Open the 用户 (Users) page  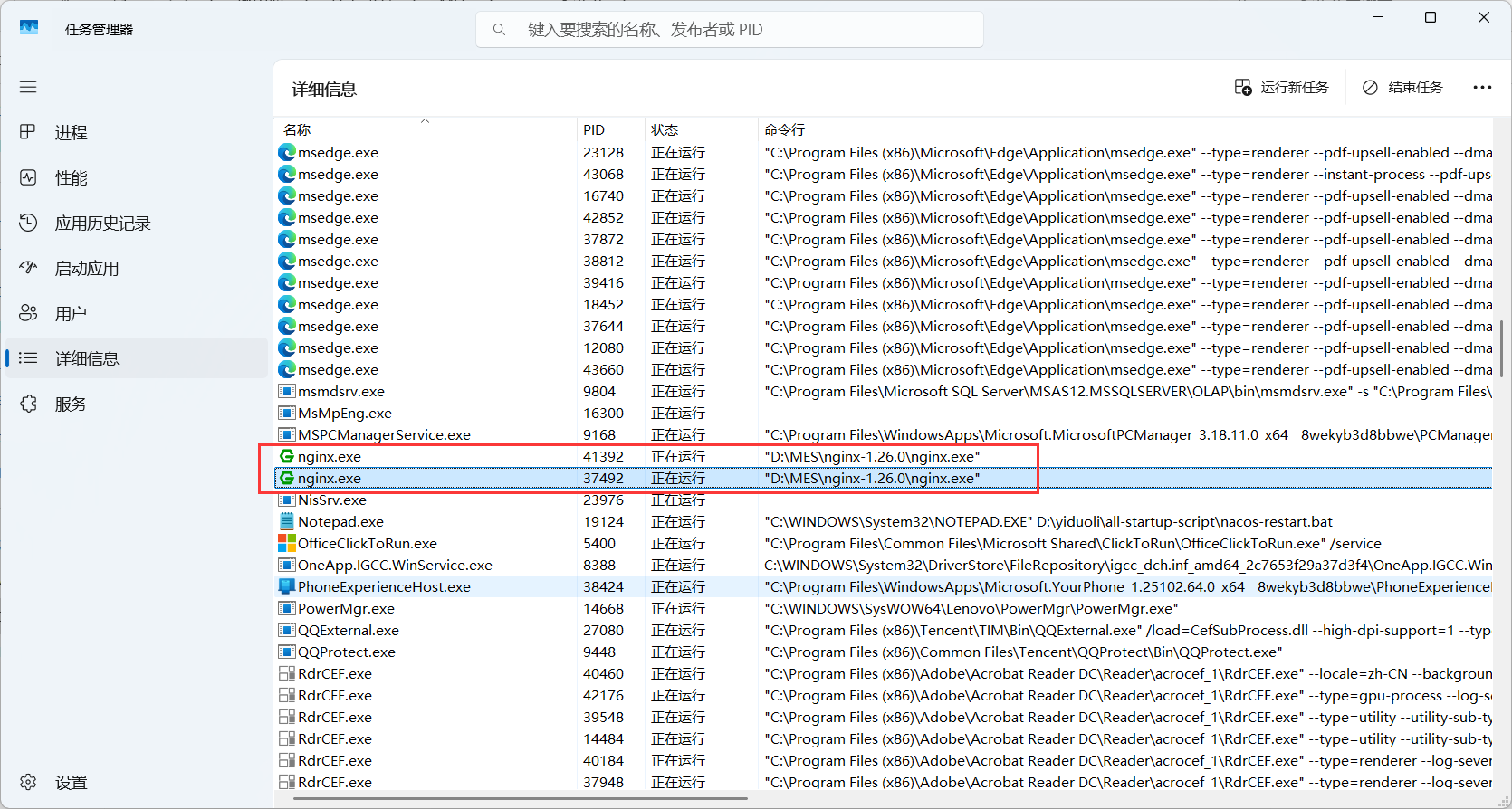point(137,313)
